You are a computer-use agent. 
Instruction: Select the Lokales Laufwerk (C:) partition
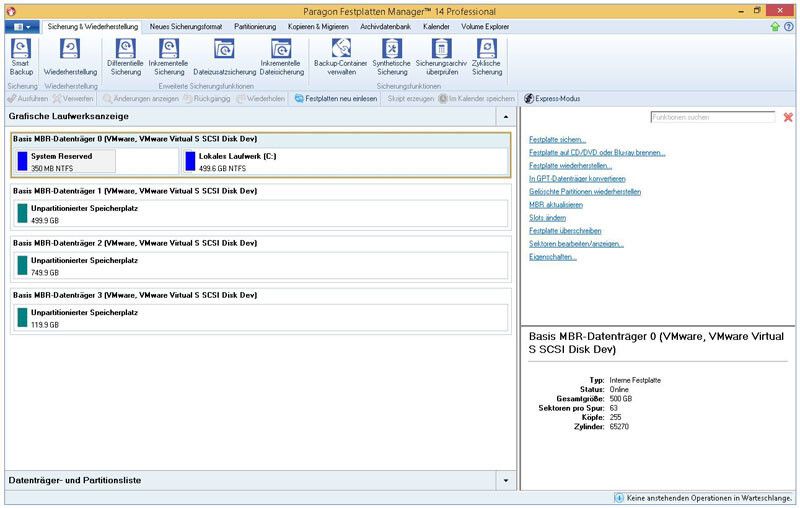[x=345, y=161]
